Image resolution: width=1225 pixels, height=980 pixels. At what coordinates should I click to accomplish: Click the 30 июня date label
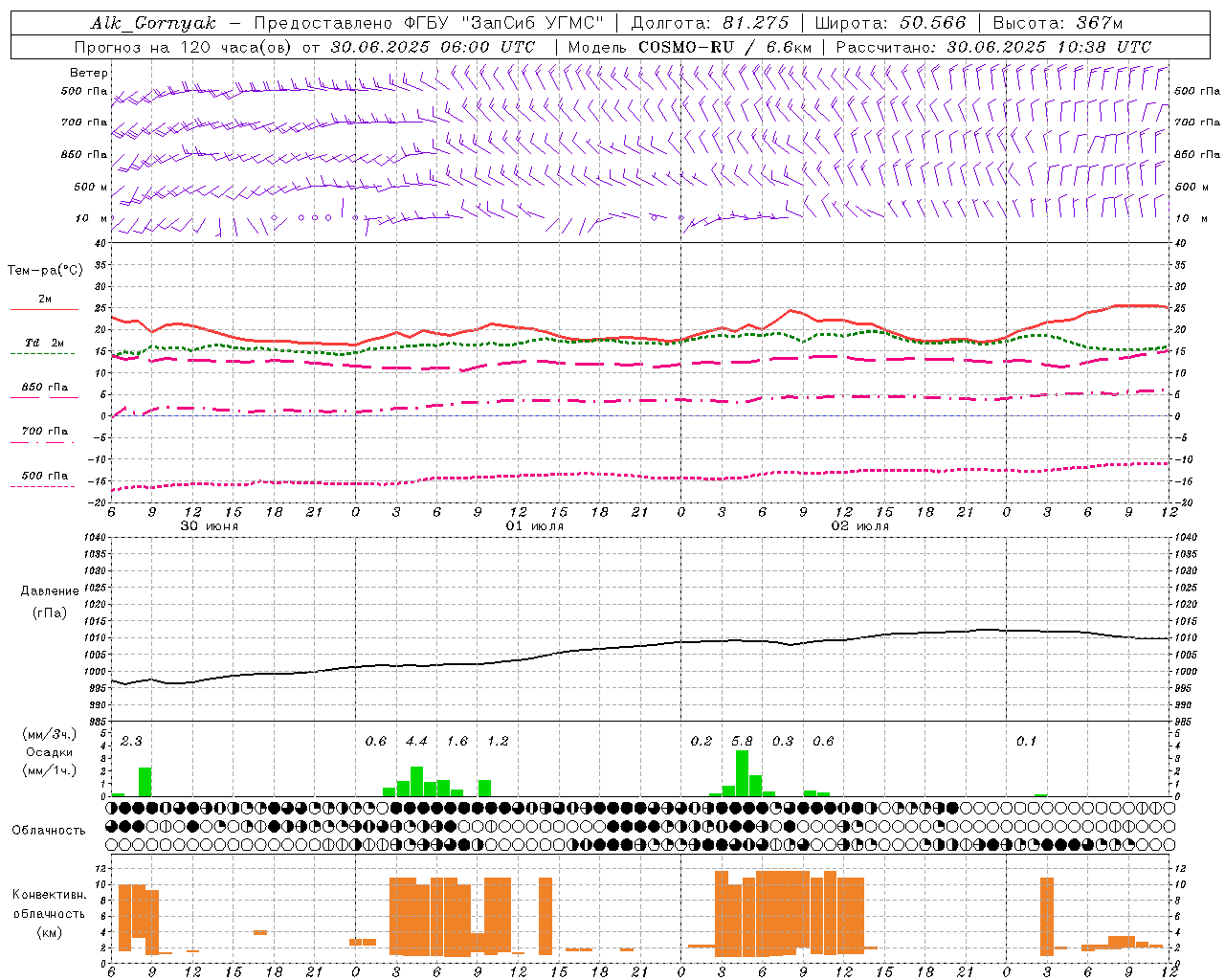pyautogui.click(x=210, y=526)
